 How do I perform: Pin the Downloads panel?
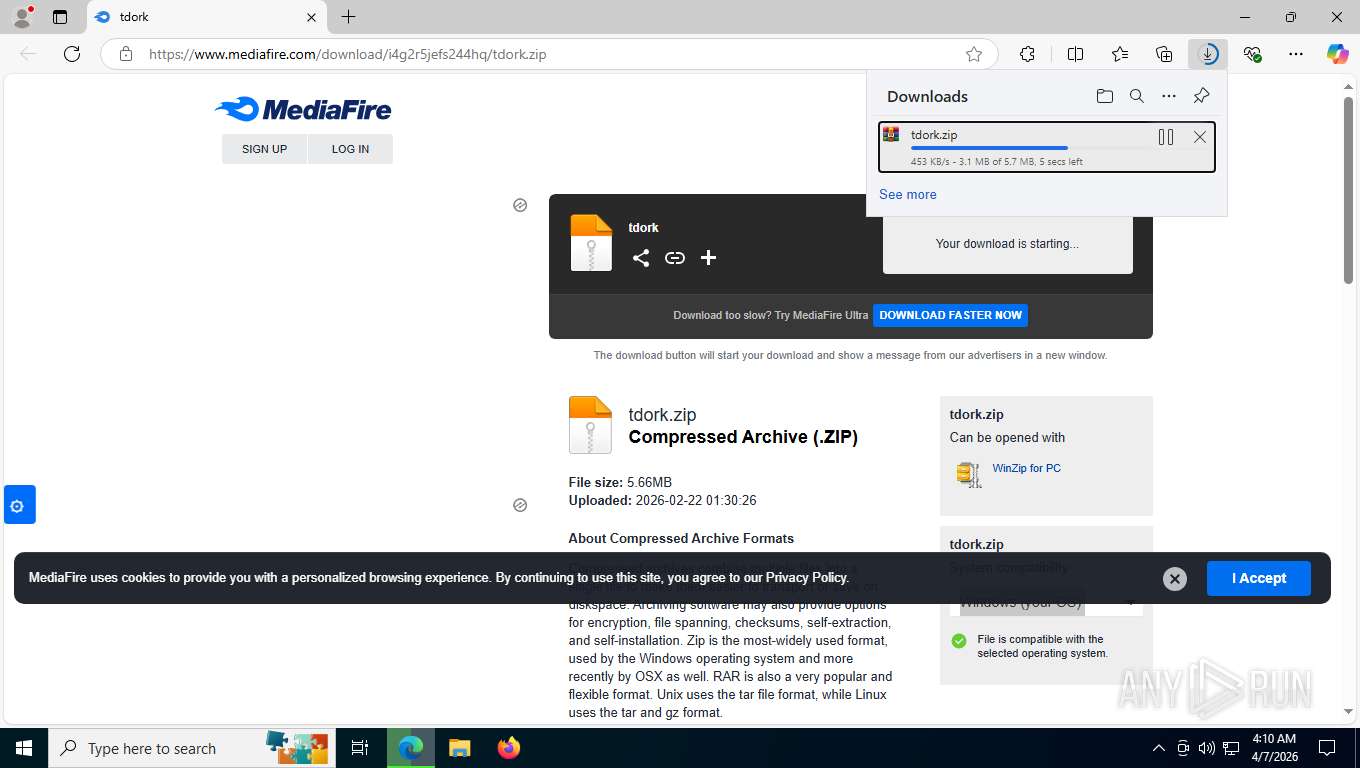(1202, 96)
